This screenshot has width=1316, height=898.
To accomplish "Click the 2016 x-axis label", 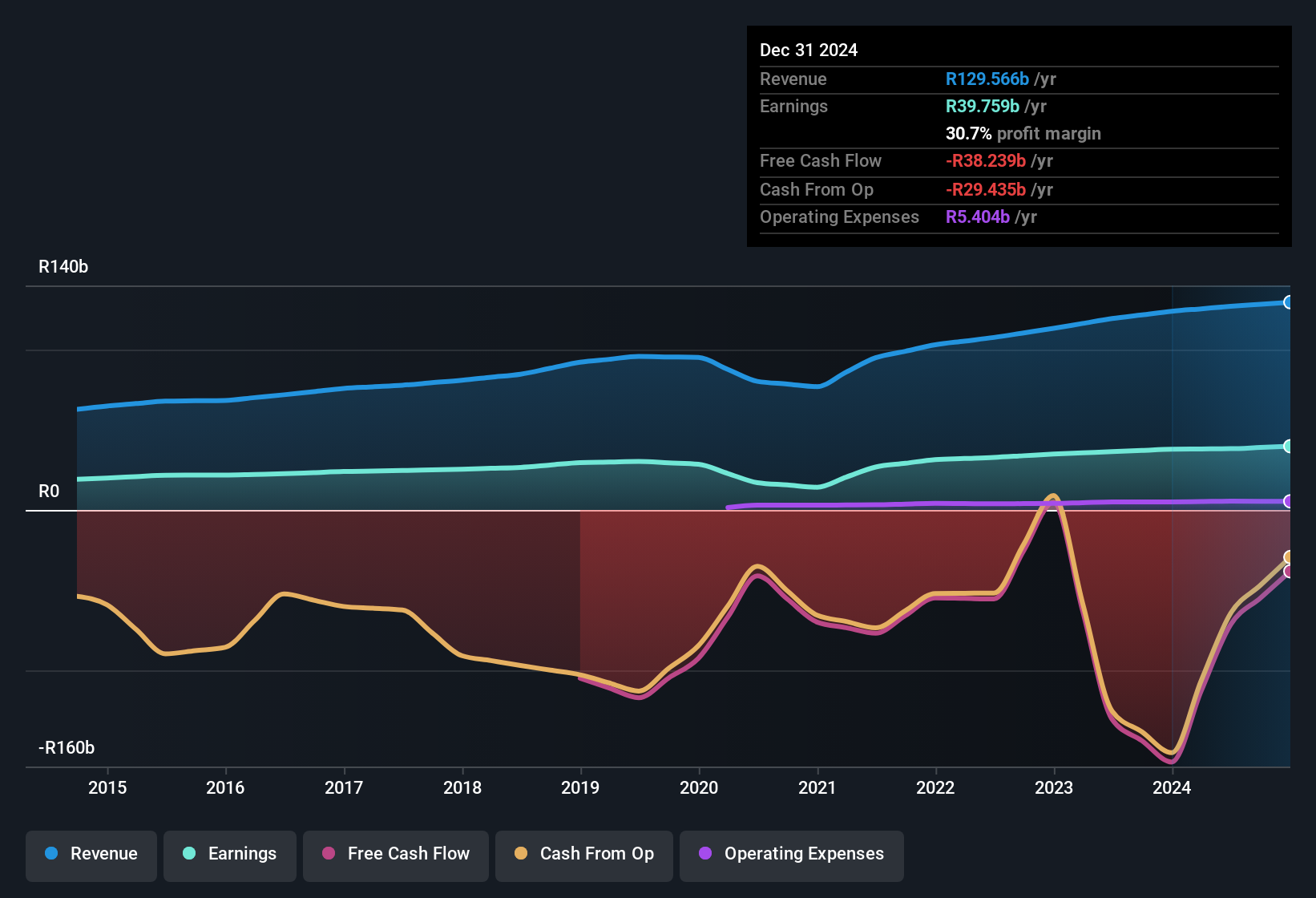I will (x=225, y=787).
